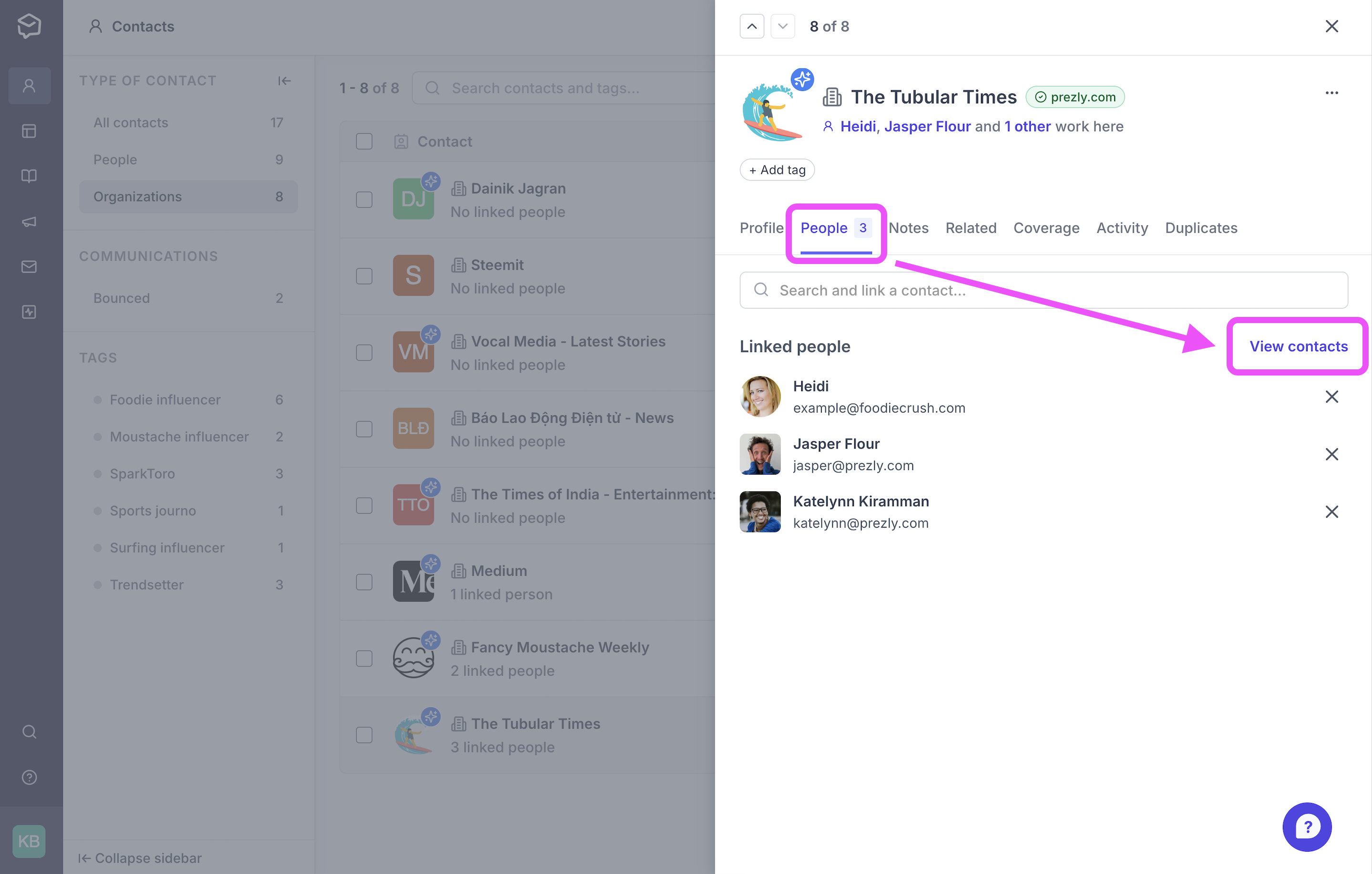Click the '1 other' link
This screenshot has height=874, width=1372.
[1027, 126]
